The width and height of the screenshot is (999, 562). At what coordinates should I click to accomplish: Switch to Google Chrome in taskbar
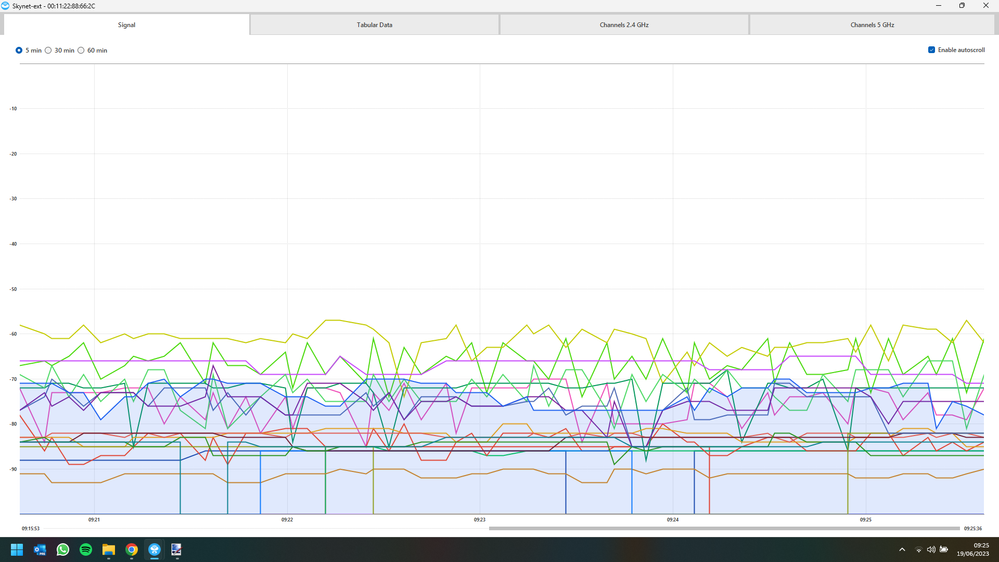click(x=132, y=550)
